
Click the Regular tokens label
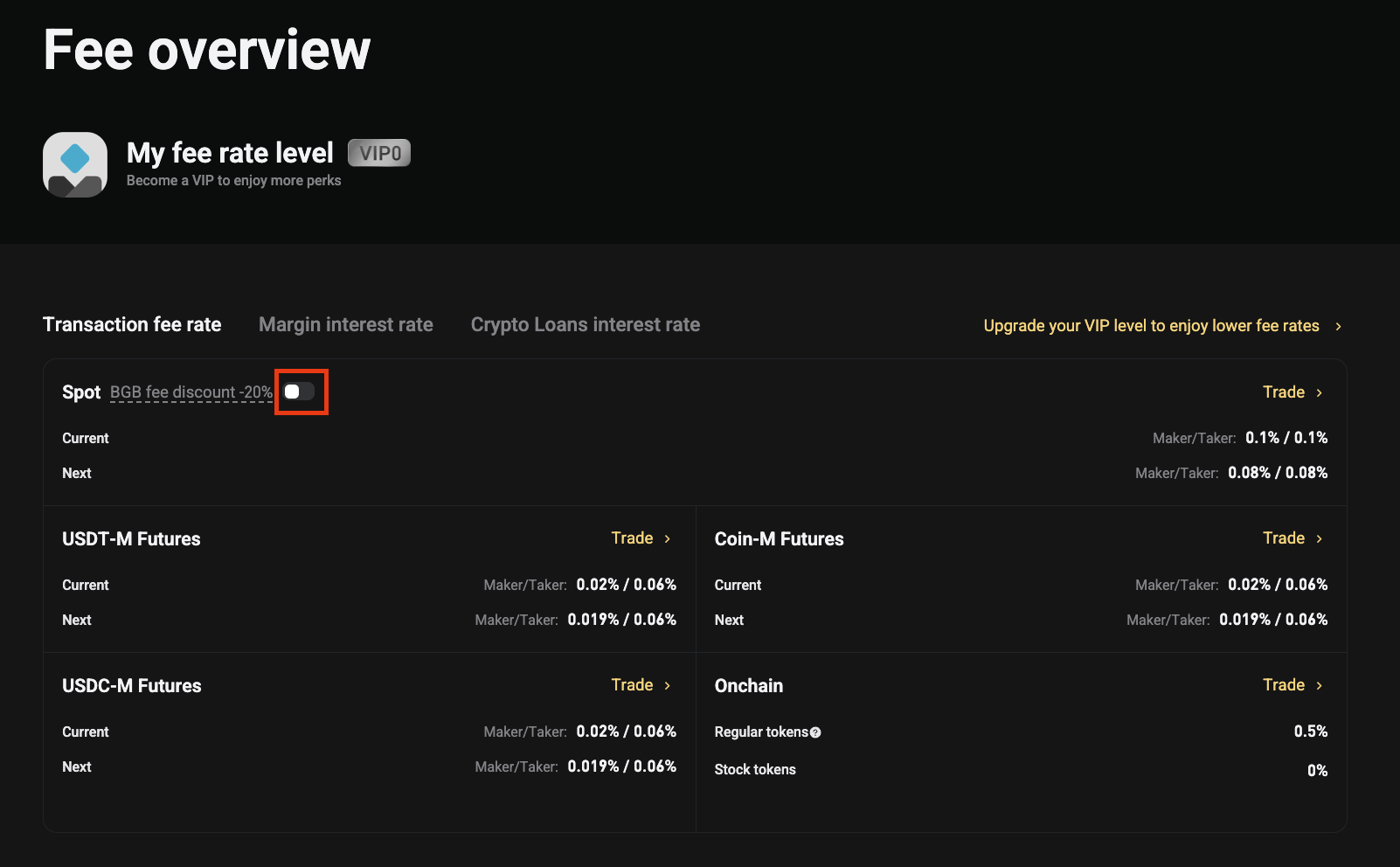point(761,732)
